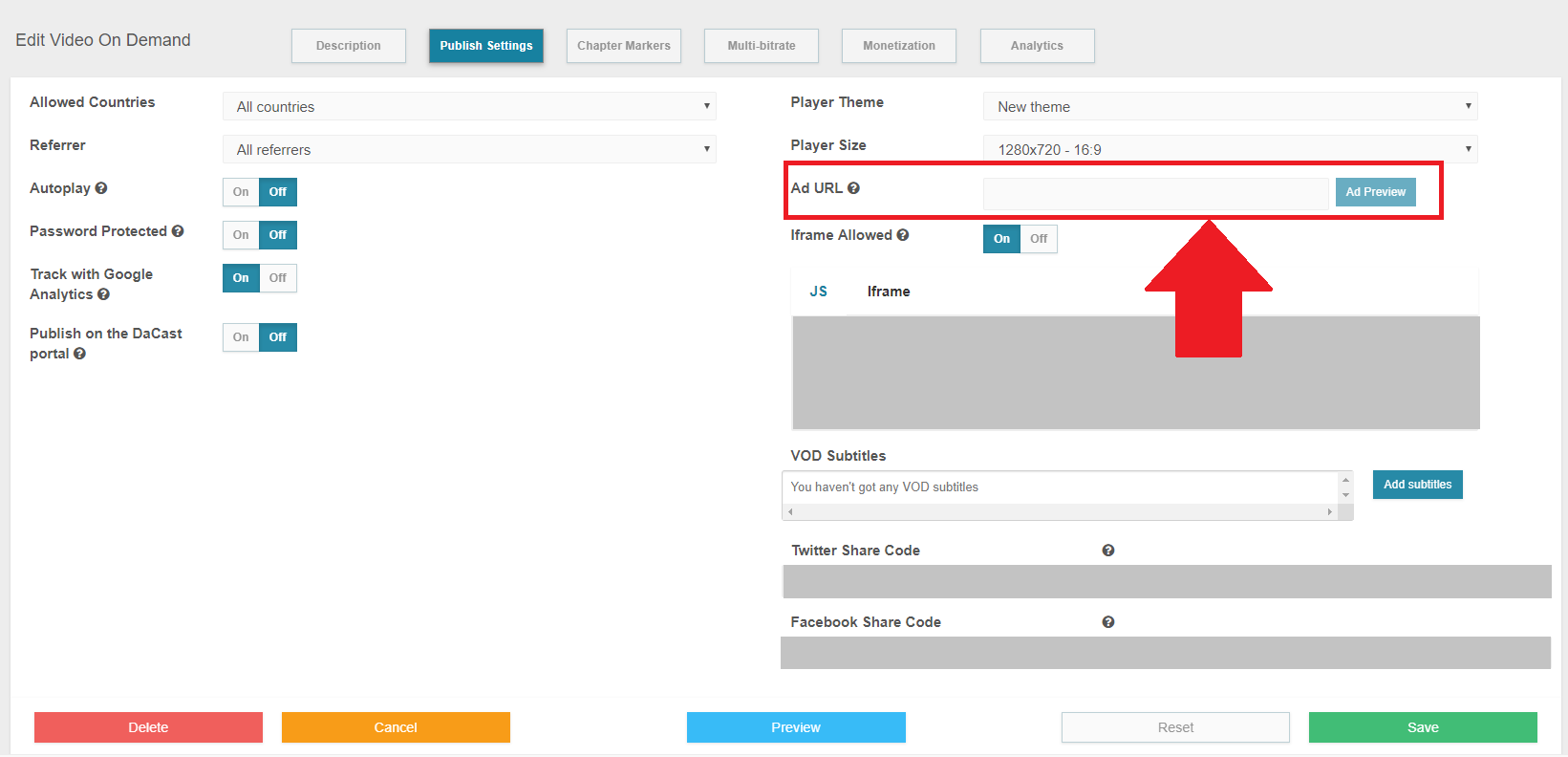Click the subtitles list scroll-up arrow
Viewport: 1568px width, 757px height.
(1345, 480)
